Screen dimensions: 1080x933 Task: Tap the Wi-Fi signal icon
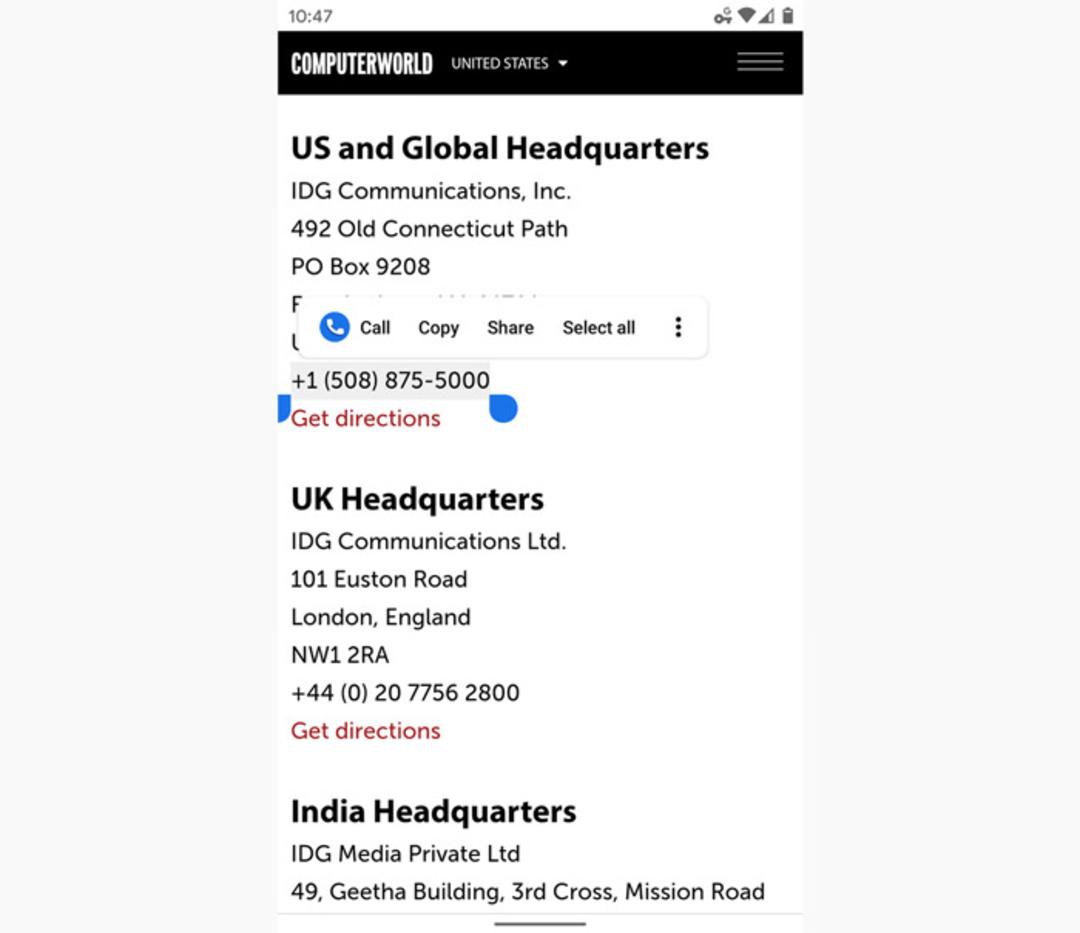point(746,15)
